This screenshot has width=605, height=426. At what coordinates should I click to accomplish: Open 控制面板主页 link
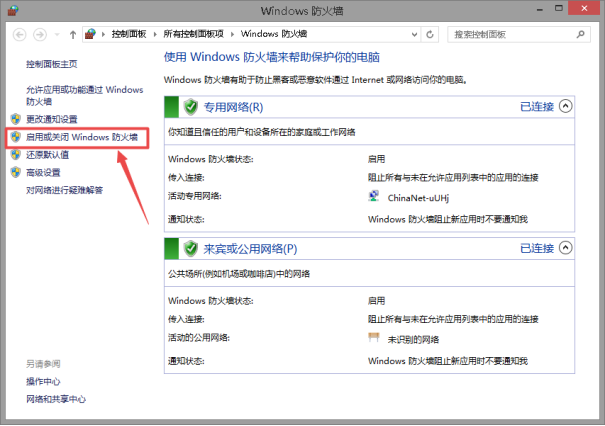[52, 64]
